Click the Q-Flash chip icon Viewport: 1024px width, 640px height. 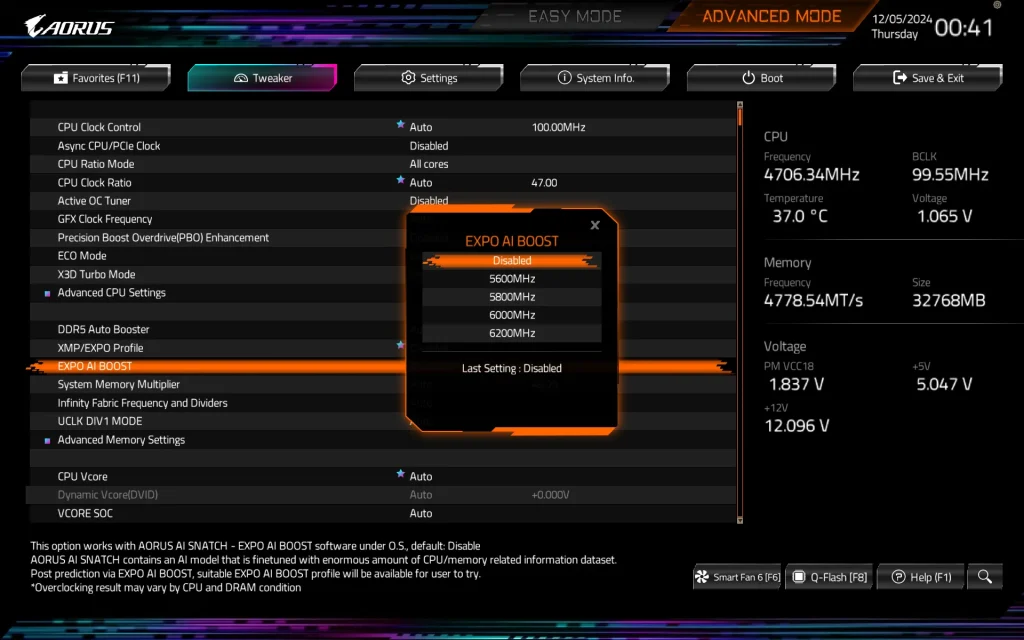coord(798,577)
